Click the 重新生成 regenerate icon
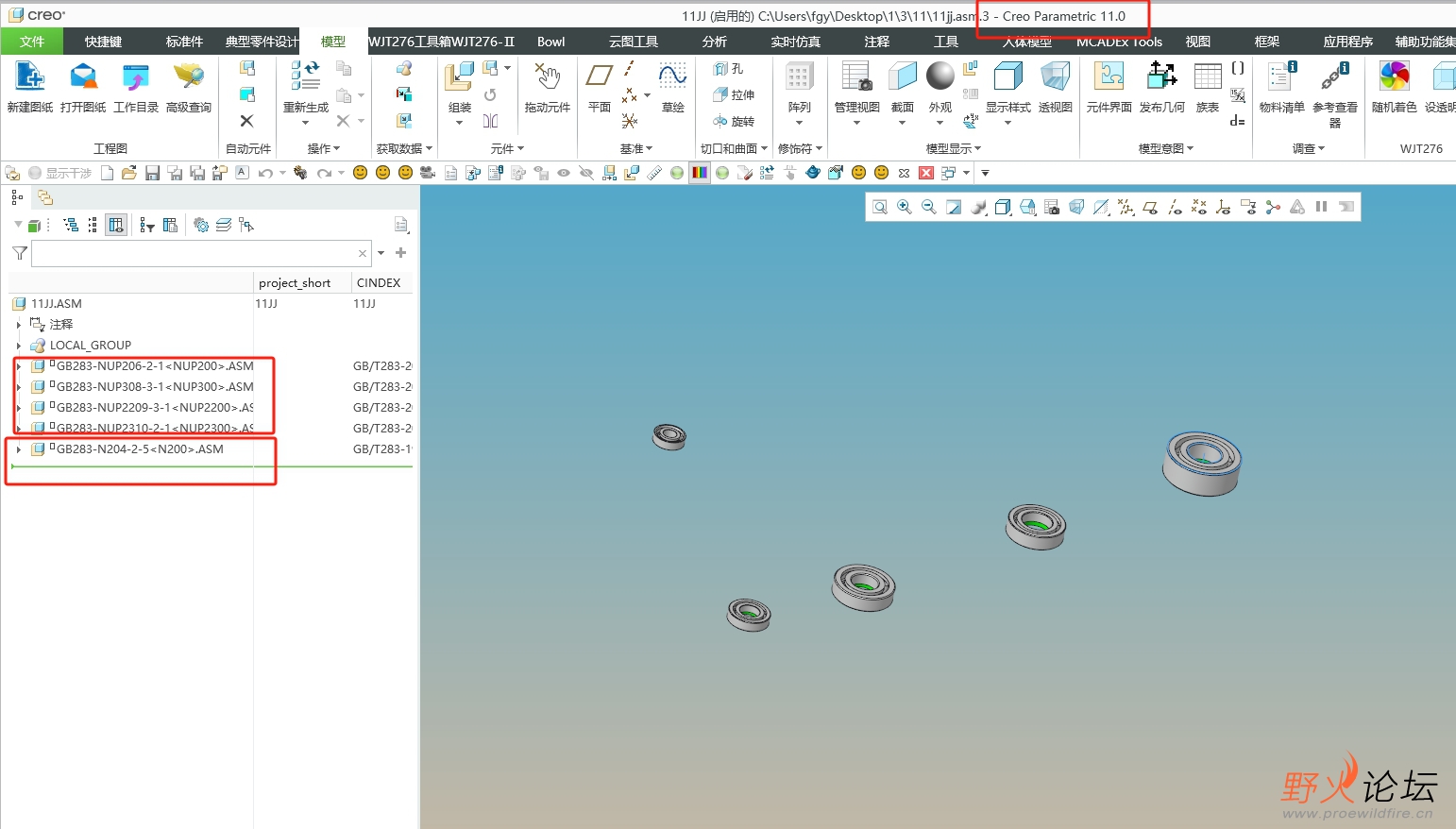 (x=305, y=76)
